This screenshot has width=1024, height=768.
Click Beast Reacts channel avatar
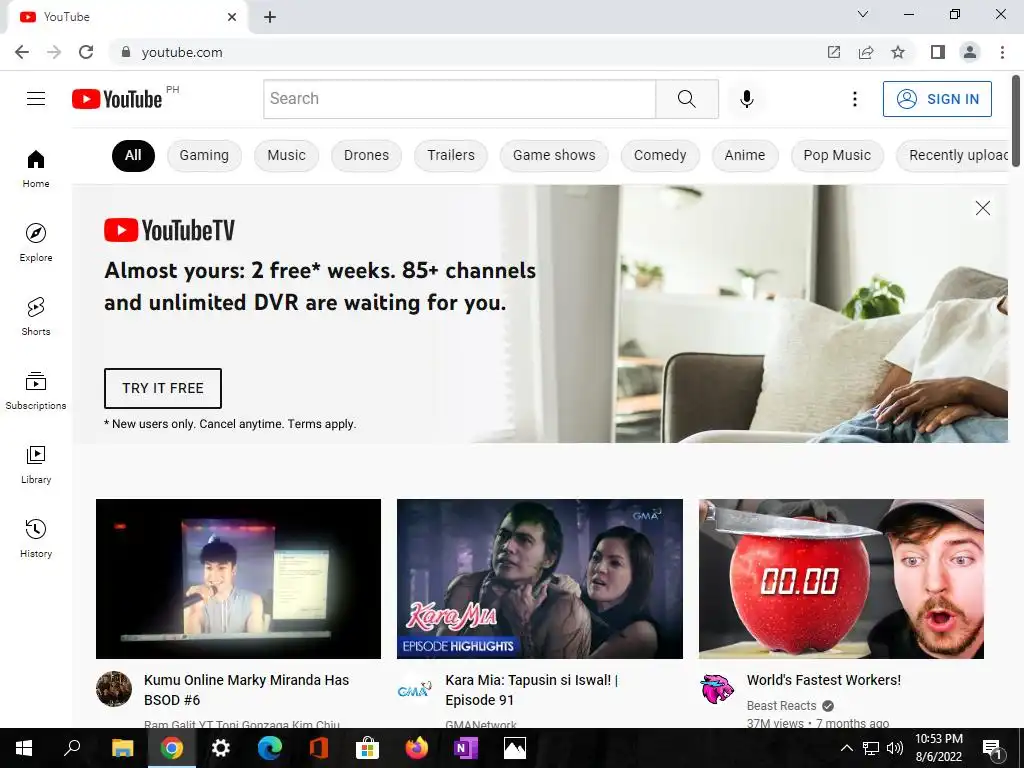(718, 688)
